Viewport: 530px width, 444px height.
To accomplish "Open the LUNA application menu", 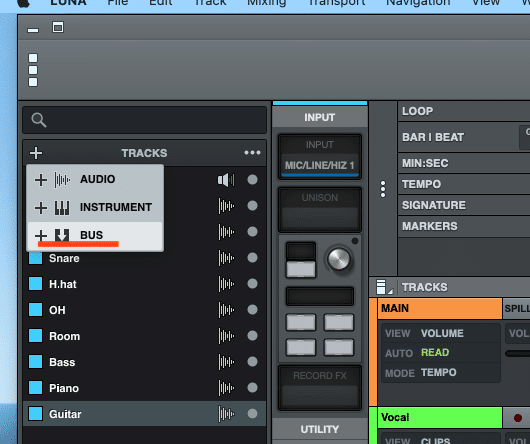I will coord(68,3).
